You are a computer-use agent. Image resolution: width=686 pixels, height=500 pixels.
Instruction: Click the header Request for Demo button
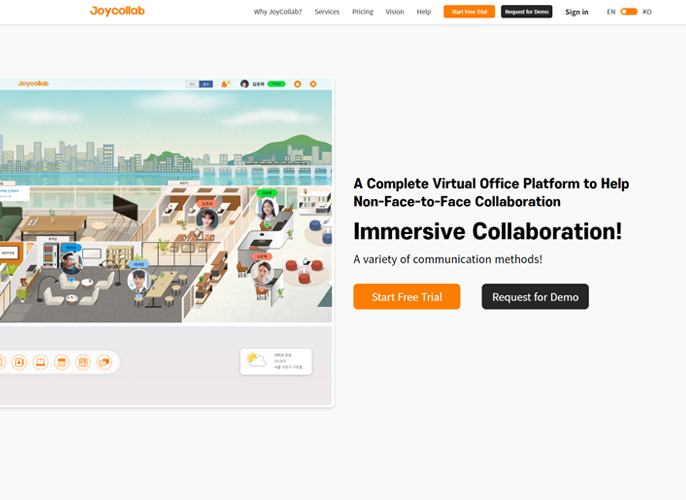coord(526,12)
